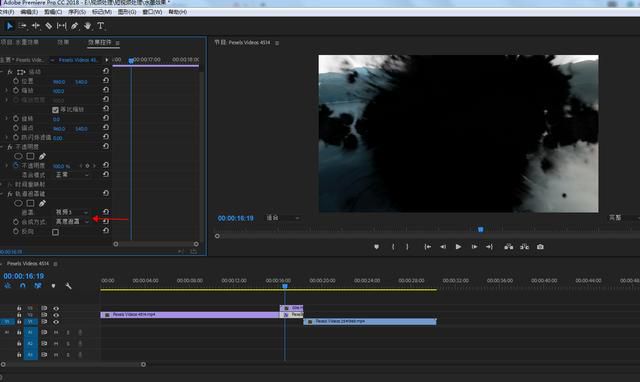Click the Lift button
Screen dimensions: 640x382
point(509,247)
